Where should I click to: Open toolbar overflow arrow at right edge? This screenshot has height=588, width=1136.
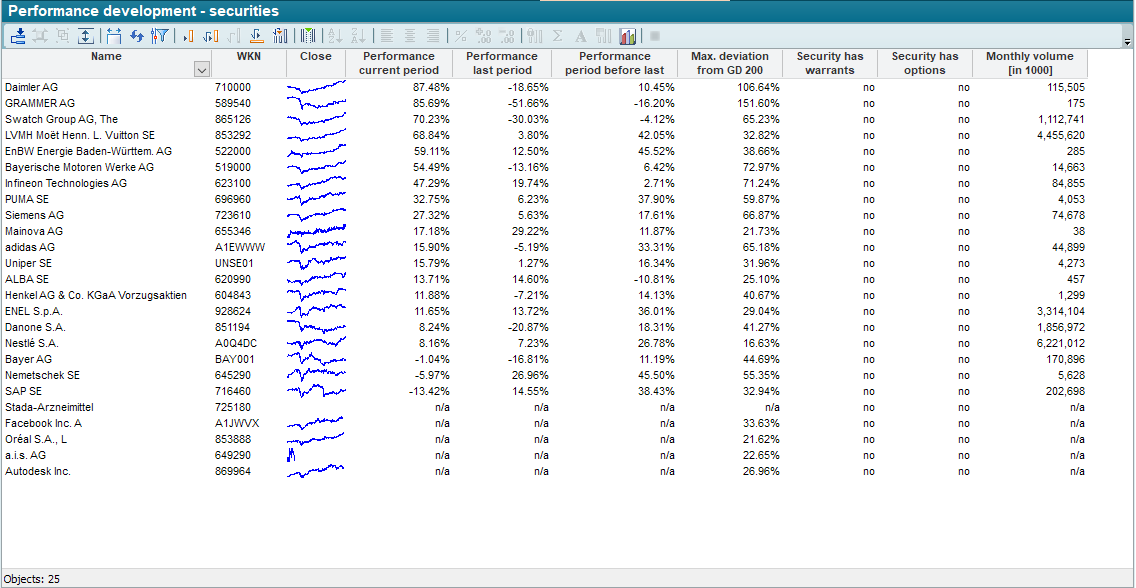coord(1127,42)
